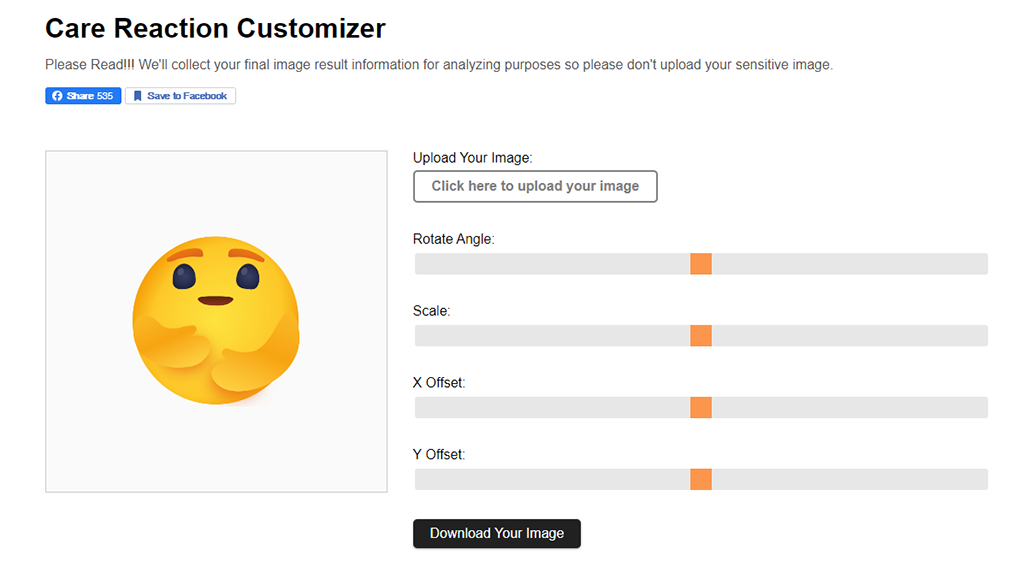Click the Facebook logo in Share button
1024x567 pixels.
point(57,96)
